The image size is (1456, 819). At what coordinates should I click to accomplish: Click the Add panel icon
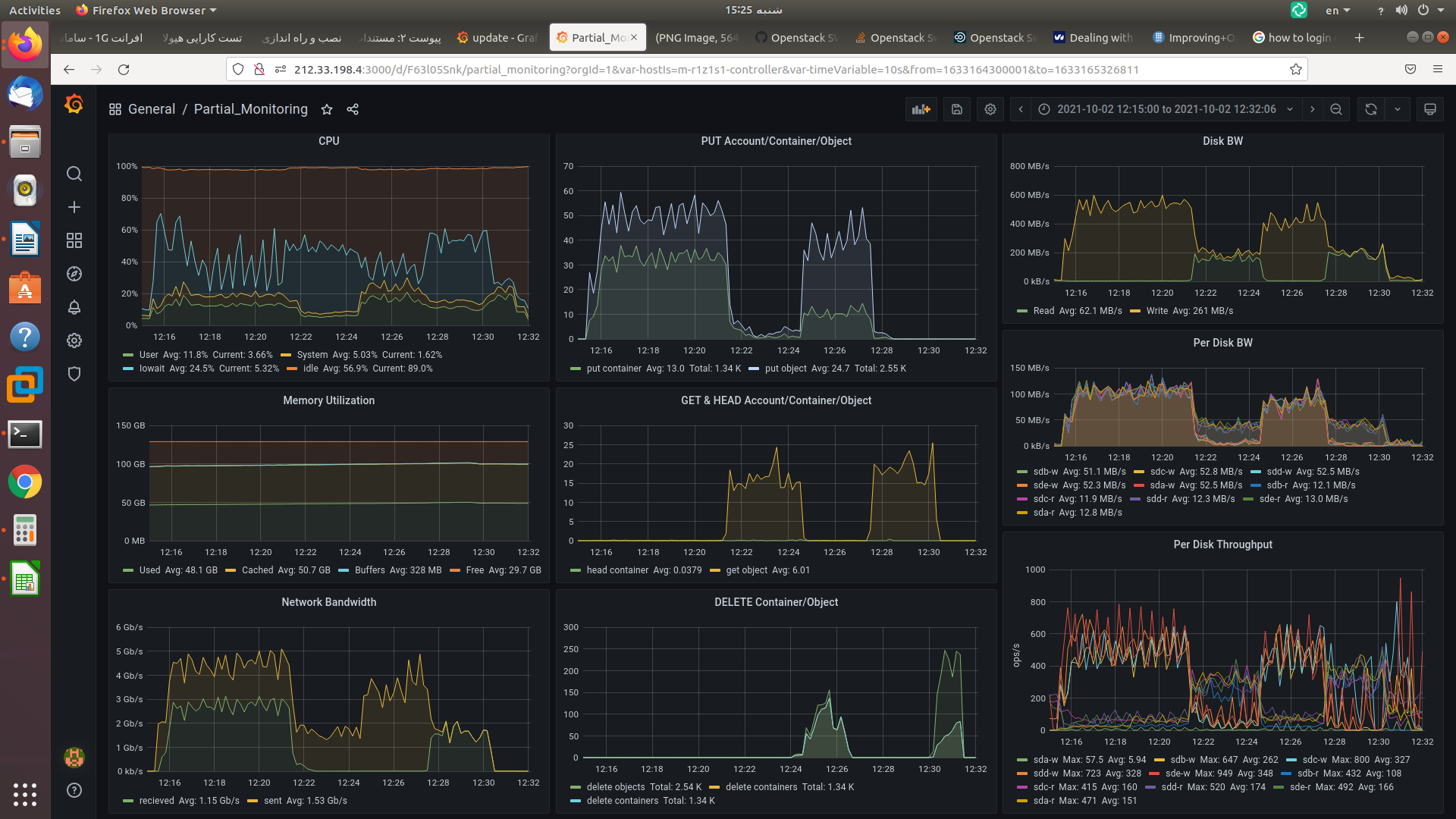click(x=921, y=109)
